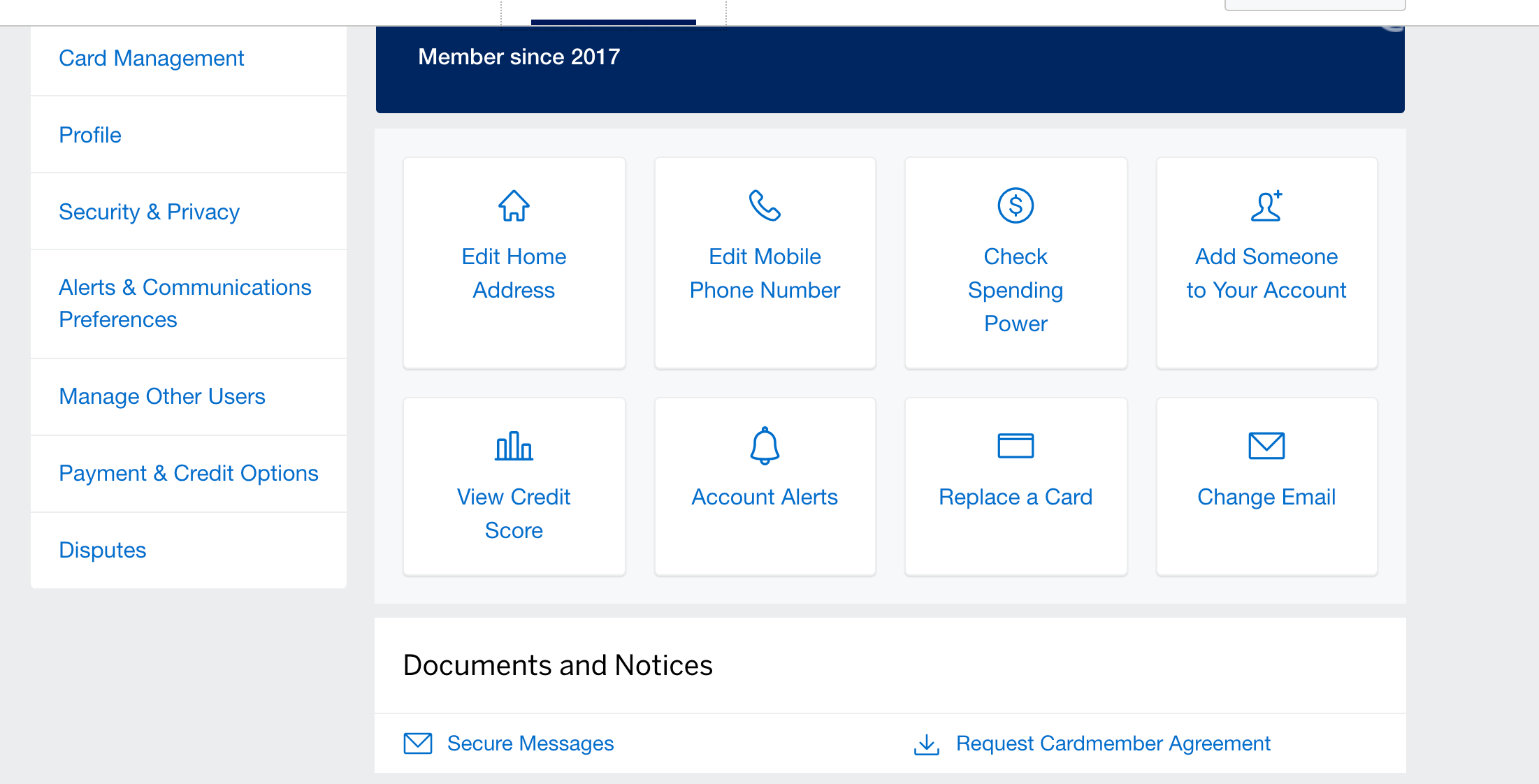Open the Profile section

coord(90,135)
